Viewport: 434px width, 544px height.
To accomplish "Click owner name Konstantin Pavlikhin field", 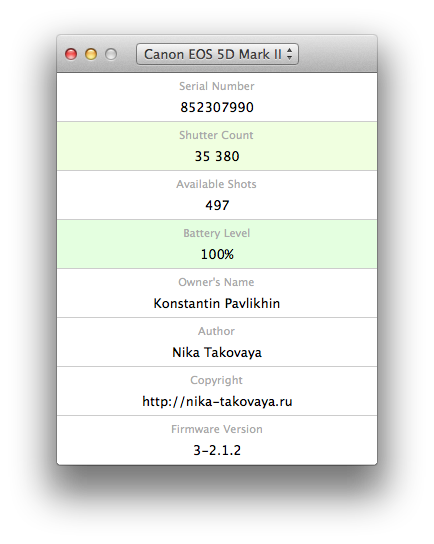I will pyautogui.click(x=217, y=303).
